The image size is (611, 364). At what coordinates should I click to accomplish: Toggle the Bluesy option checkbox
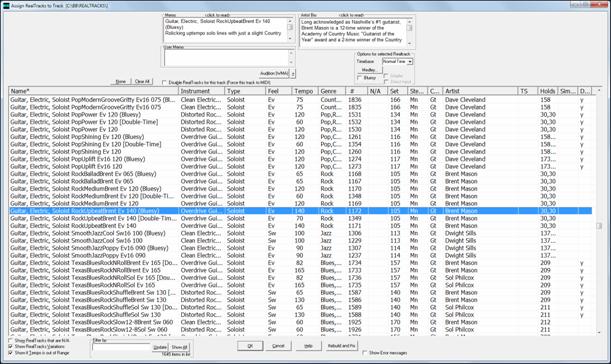(359, 78)
